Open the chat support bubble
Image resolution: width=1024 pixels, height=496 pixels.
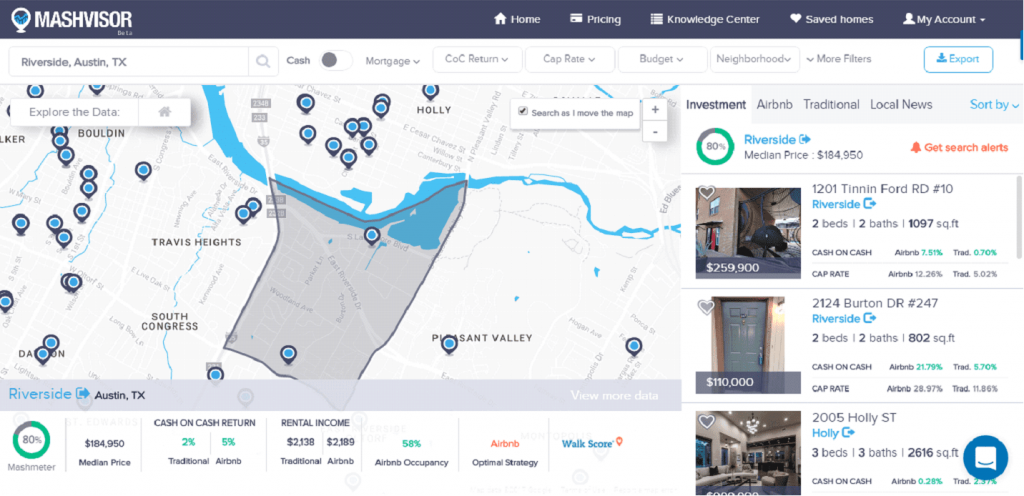(x=985, y=457)
